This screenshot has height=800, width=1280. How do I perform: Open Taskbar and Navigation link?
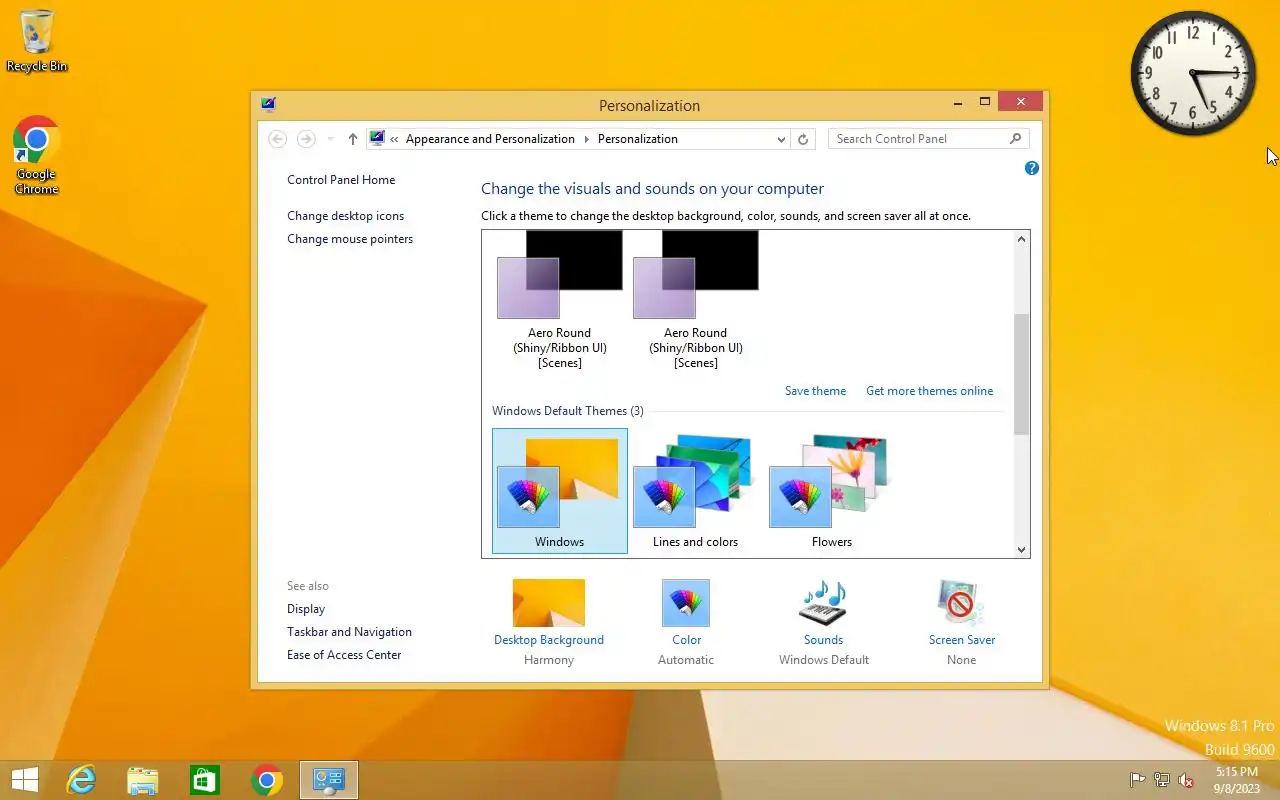coord(349,632)
